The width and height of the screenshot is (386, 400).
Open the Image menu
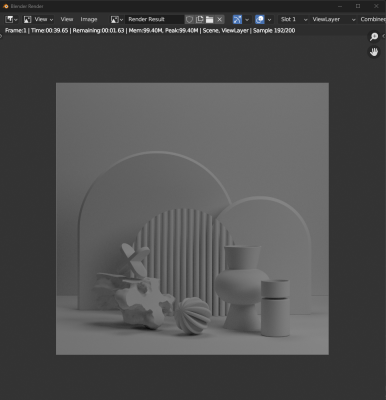(89, 19)
